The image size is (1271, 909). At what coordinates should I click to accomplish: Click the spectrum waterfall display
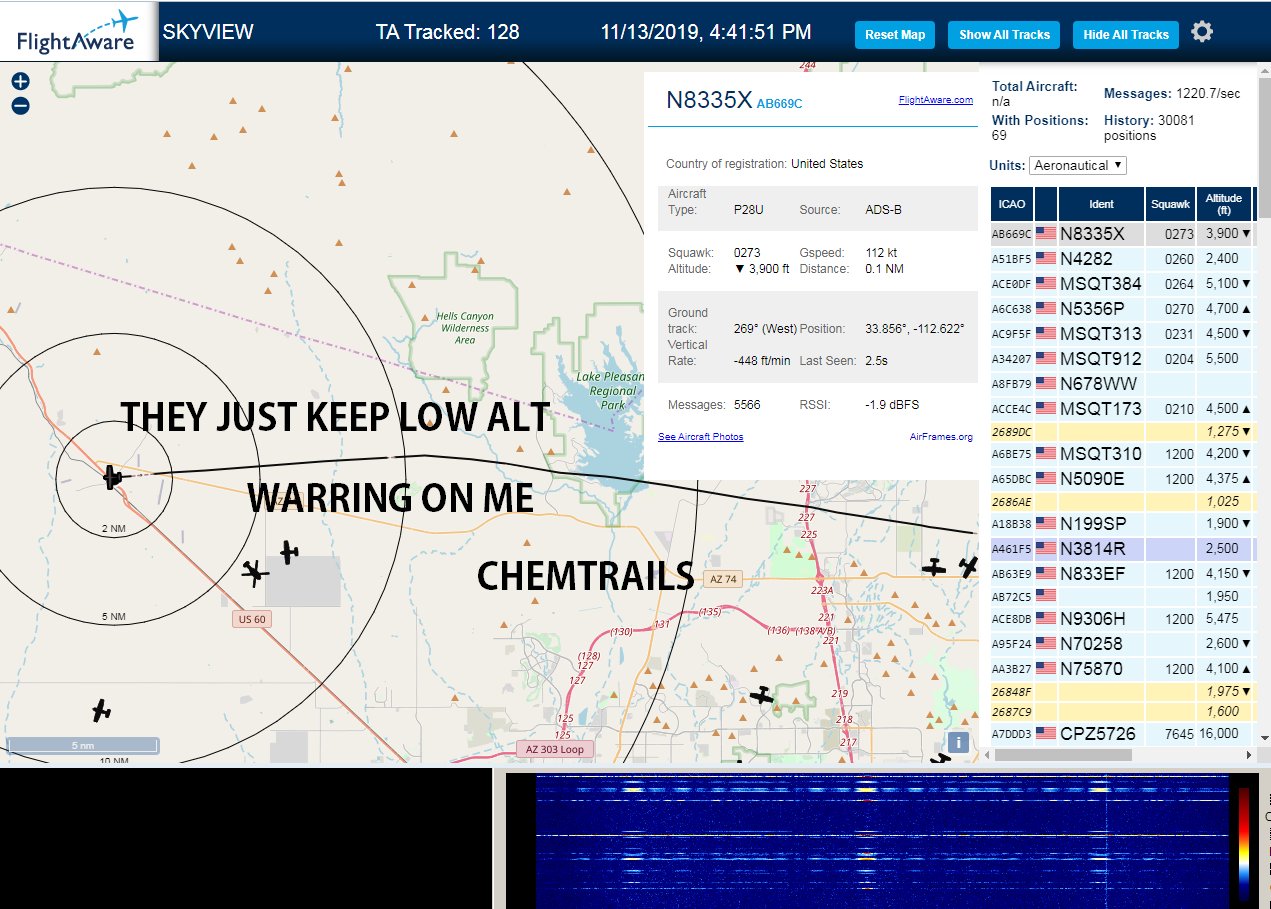(x=880, y=840)
